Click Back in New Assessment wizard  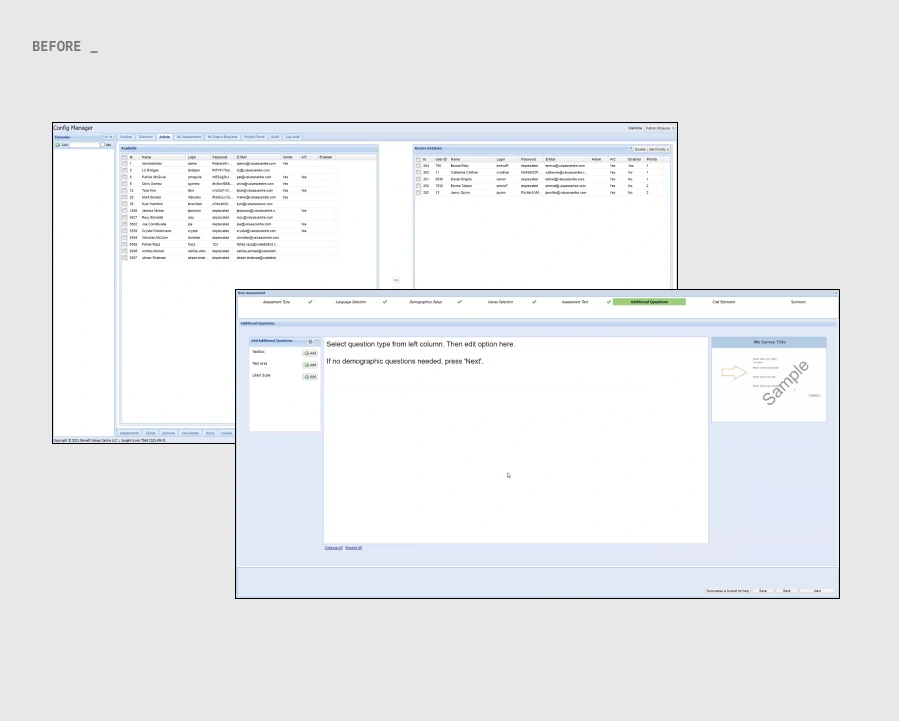click(x=787, y=591)
